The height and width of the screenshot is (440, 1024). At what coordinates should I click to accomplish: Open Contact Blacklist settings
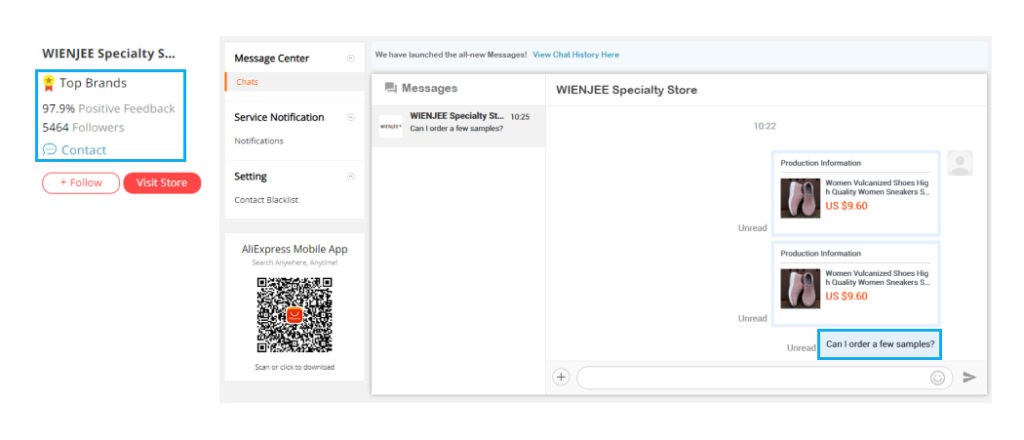tap(266, 200)
